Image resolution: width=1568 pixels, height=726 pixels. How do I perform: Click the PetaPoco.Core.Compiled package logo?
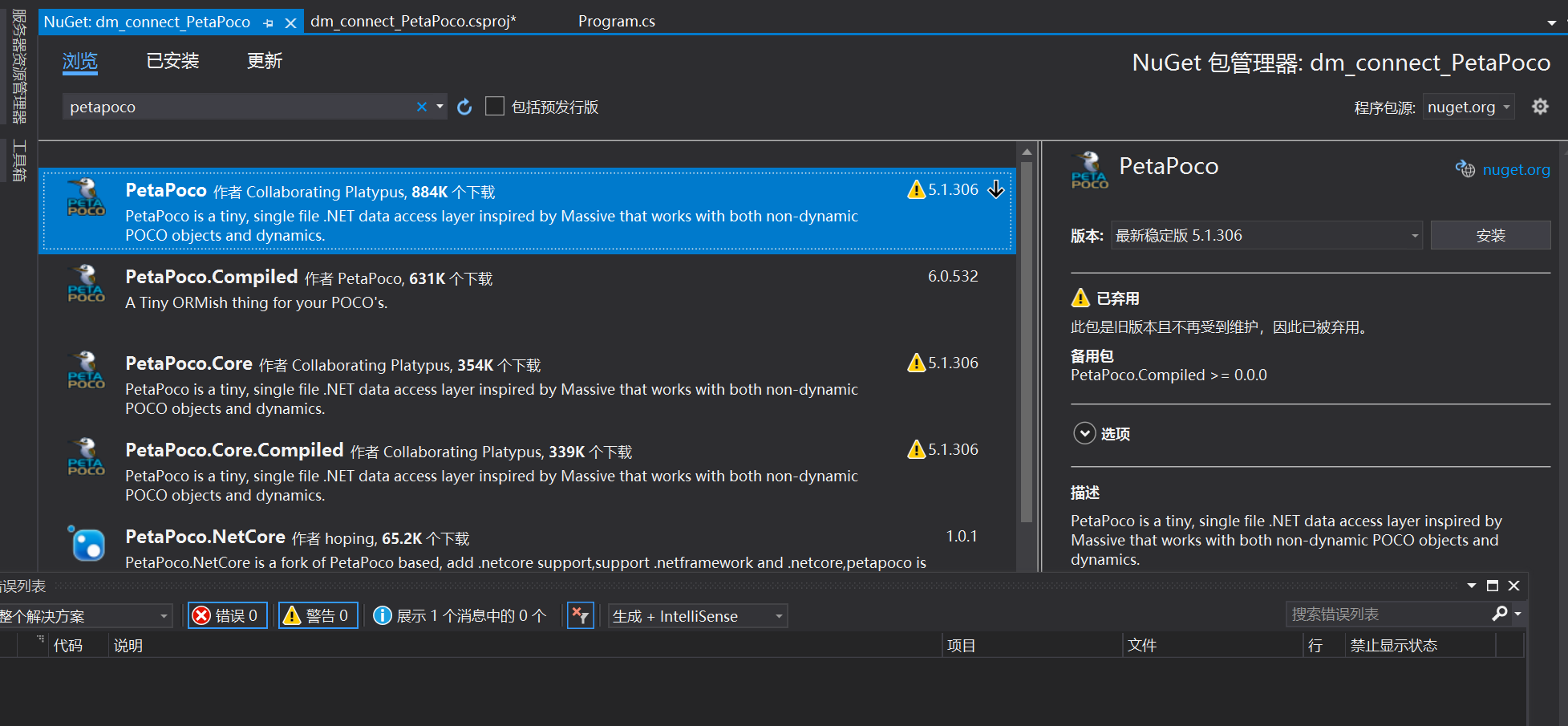coord(86,457)
